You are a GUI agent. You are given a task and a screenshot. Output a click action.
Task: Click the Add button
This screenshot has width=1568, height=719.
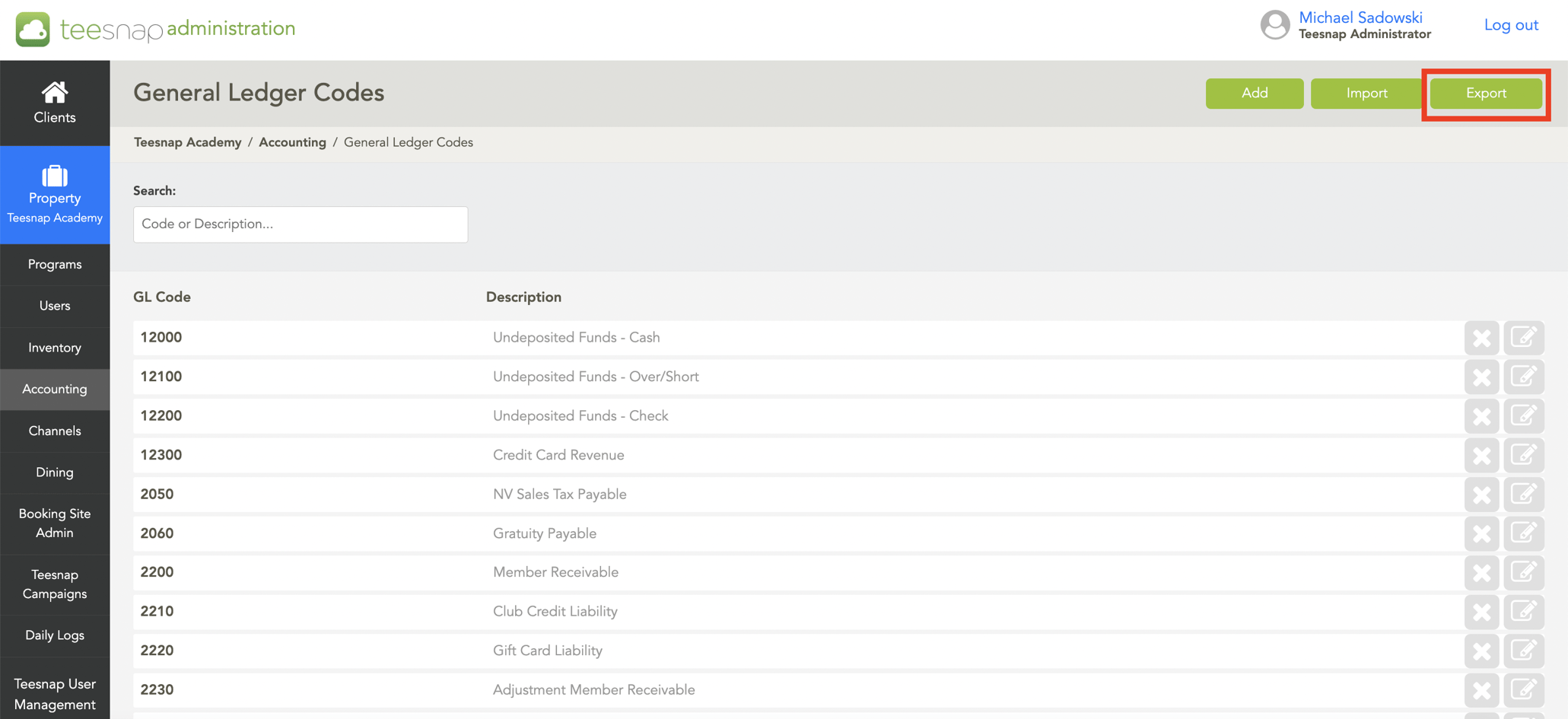(1254, 93)
